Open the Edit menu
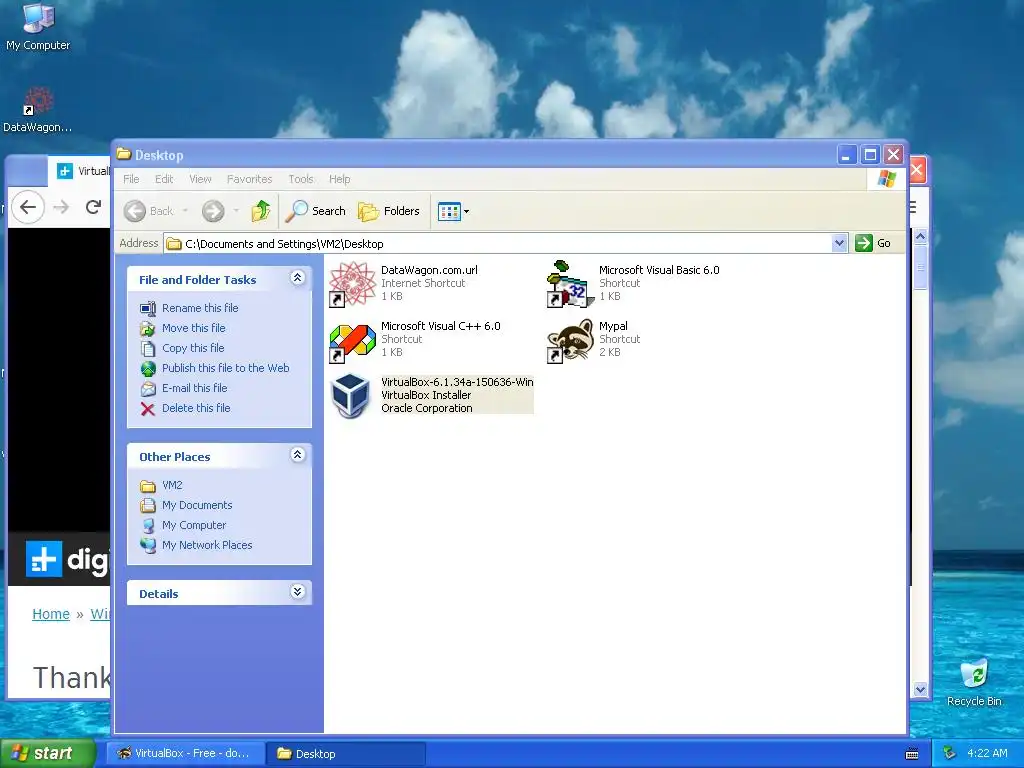Image resolution: width=1024 pixels, height=768 pixels. pyautogui.click(x=164, y=179)
